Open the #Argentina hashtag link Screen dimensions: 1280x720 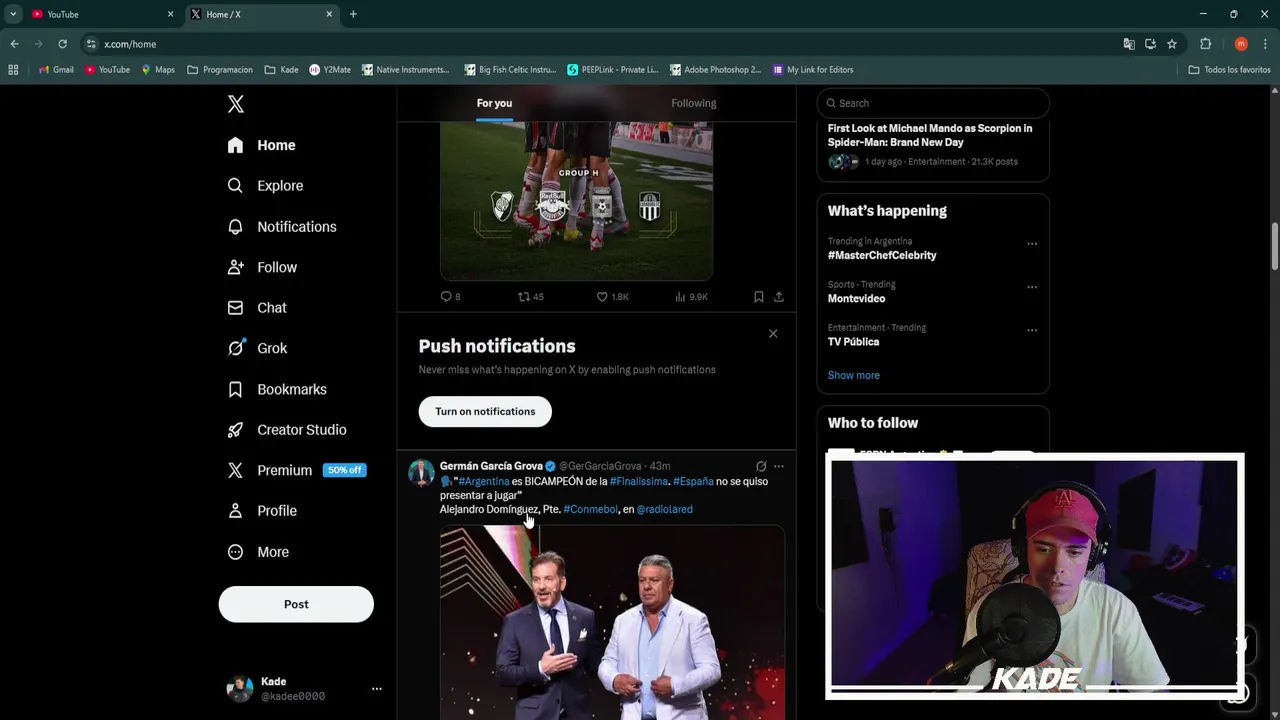(x=484, y=482)
